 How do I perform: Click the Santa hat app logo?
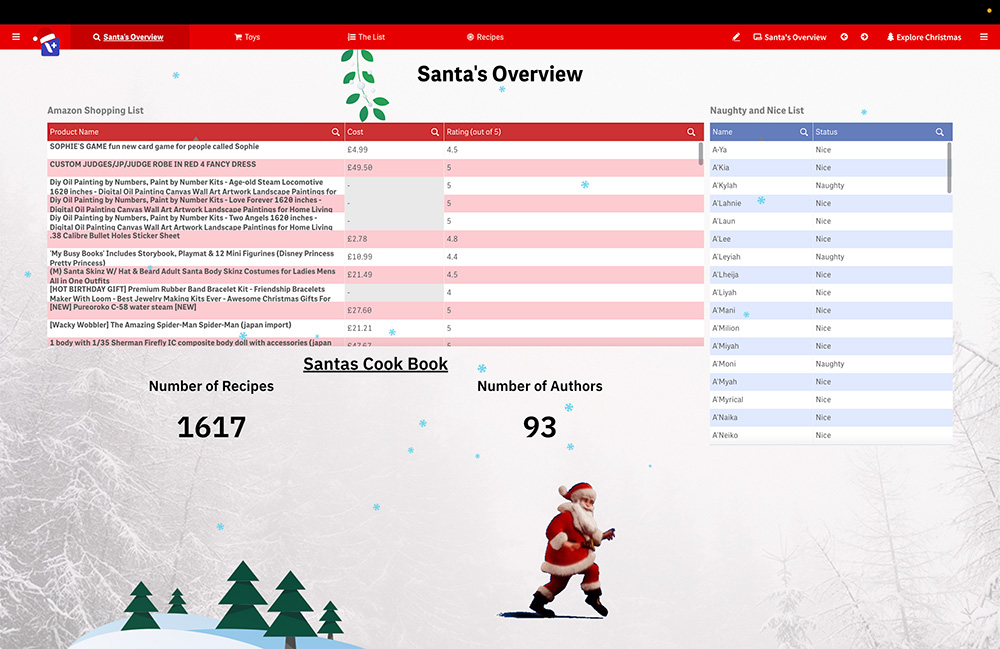tap(48, 43)
